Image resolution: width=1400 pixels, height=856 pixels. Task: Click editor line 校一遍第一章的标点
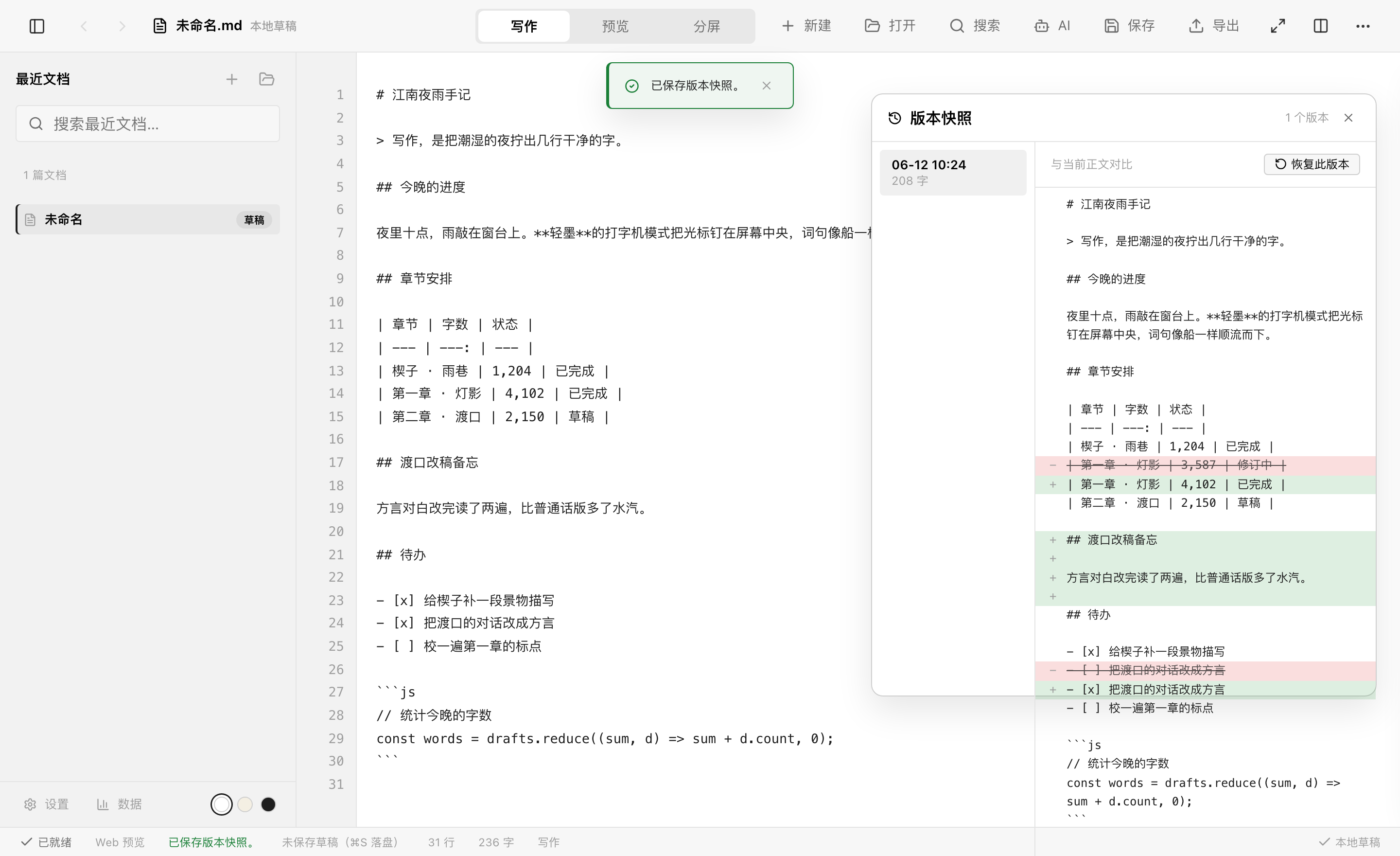click(458, 646)
